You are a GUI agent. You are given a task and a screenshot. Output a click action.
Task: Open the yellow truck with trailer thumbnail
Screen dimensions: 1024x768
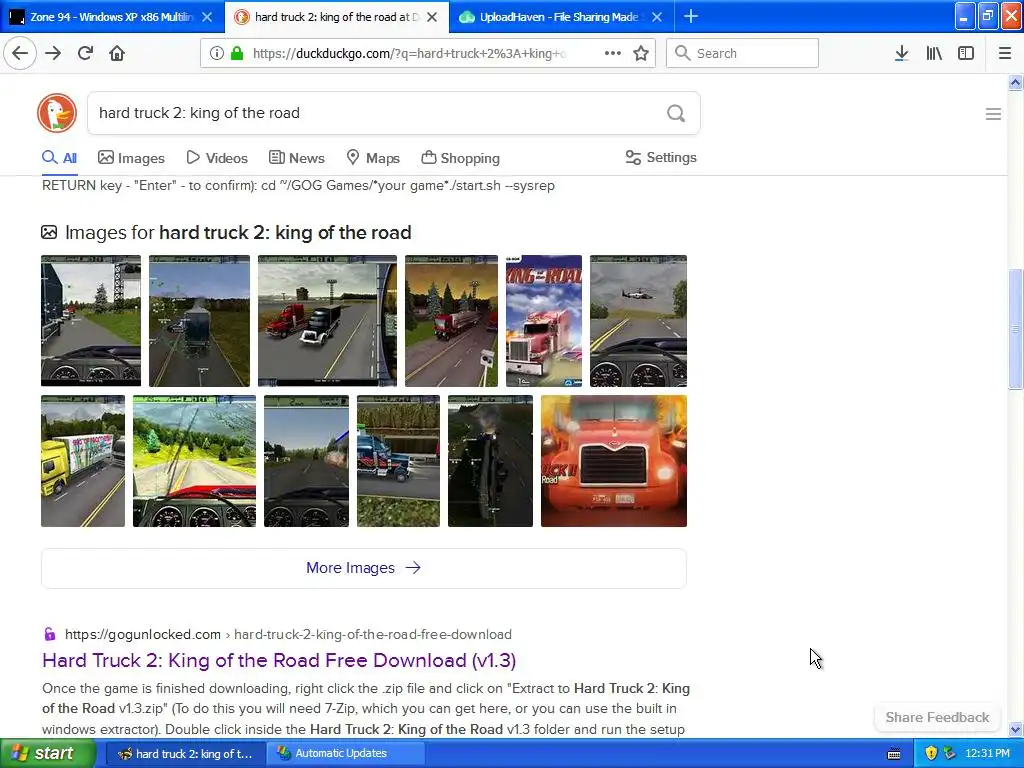83,461
